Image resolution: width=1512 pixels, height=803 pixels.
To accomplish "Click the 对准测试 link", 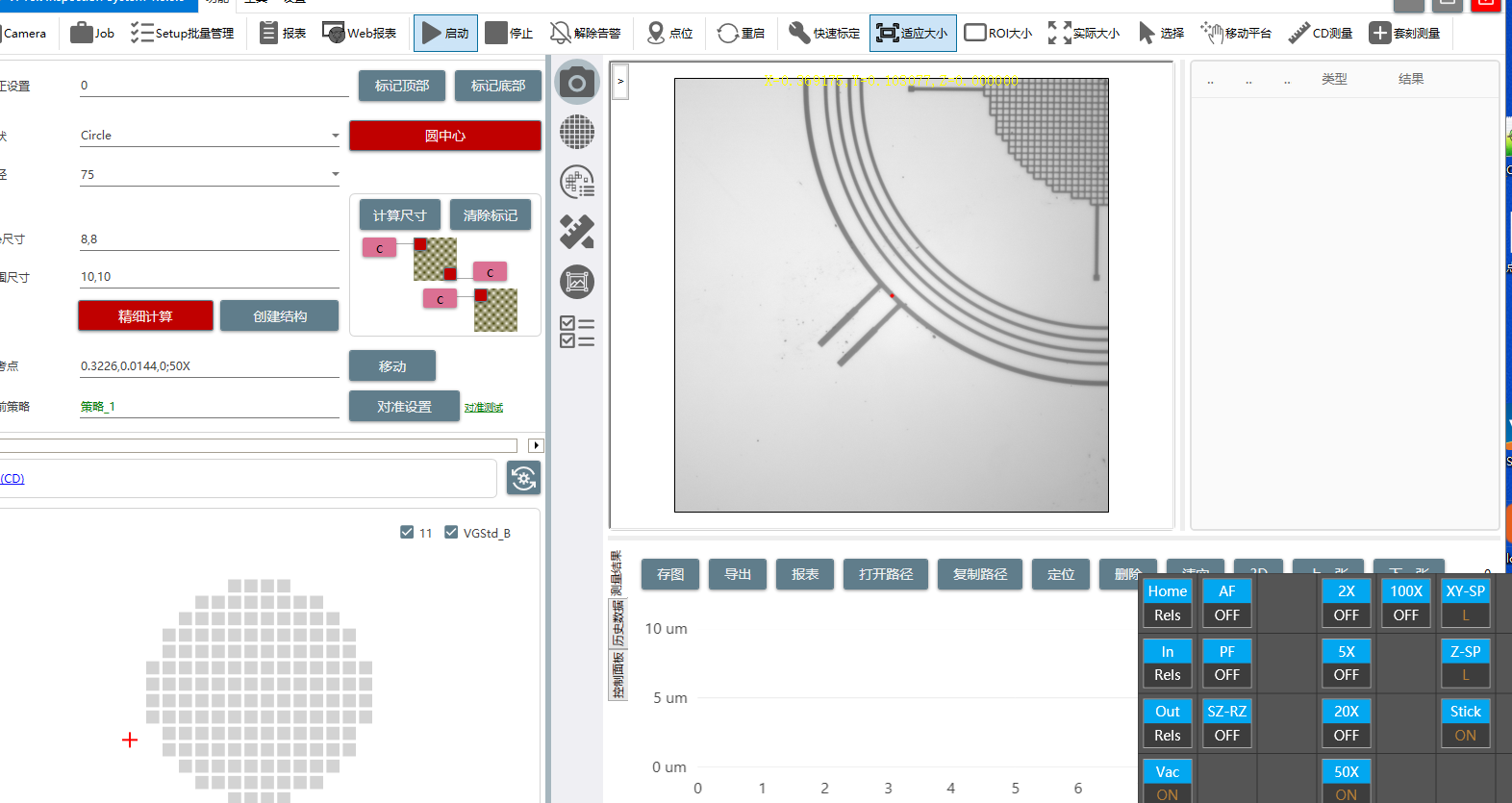I will (x=484, y=408).
